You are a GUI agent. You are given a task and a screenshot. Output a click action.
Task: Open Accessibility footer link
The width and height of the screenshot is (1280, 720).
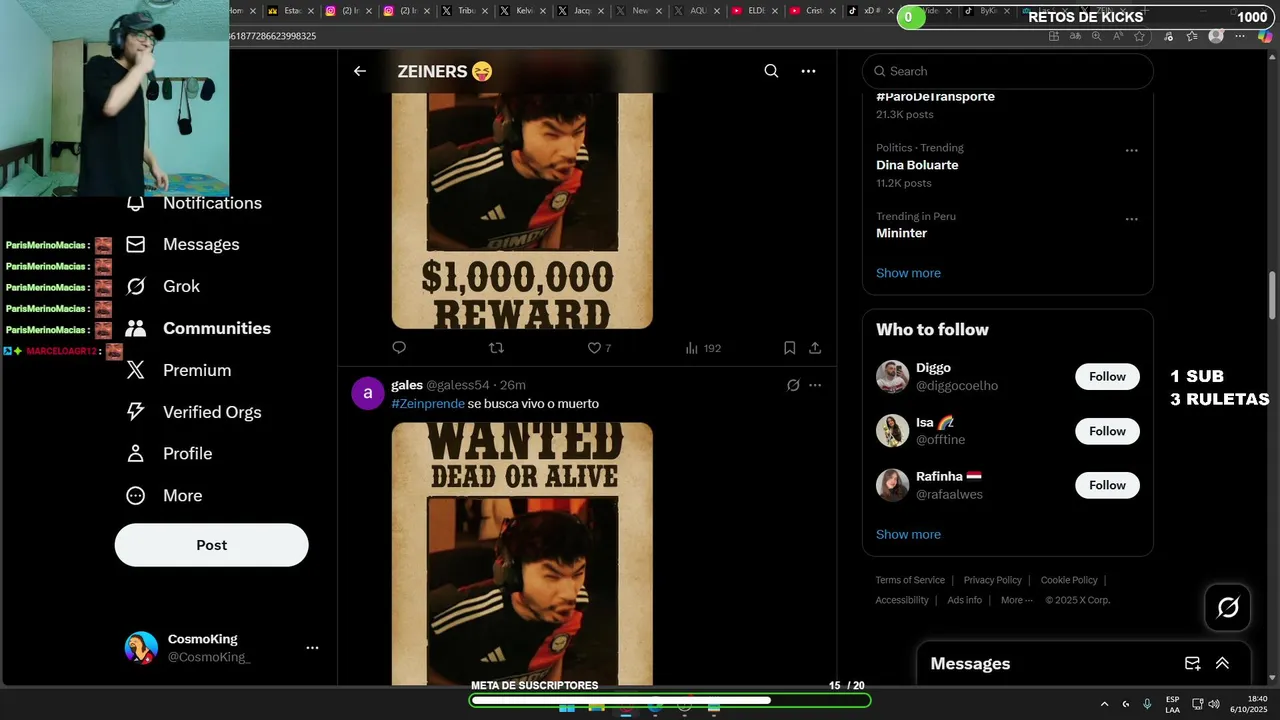click(902, 600)
